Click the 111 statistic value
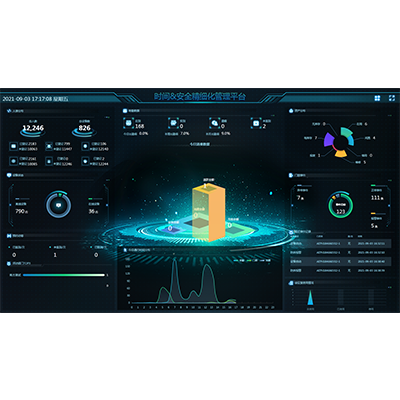The width and height of the screenshot is (400, 400). [x=377, y=198]
